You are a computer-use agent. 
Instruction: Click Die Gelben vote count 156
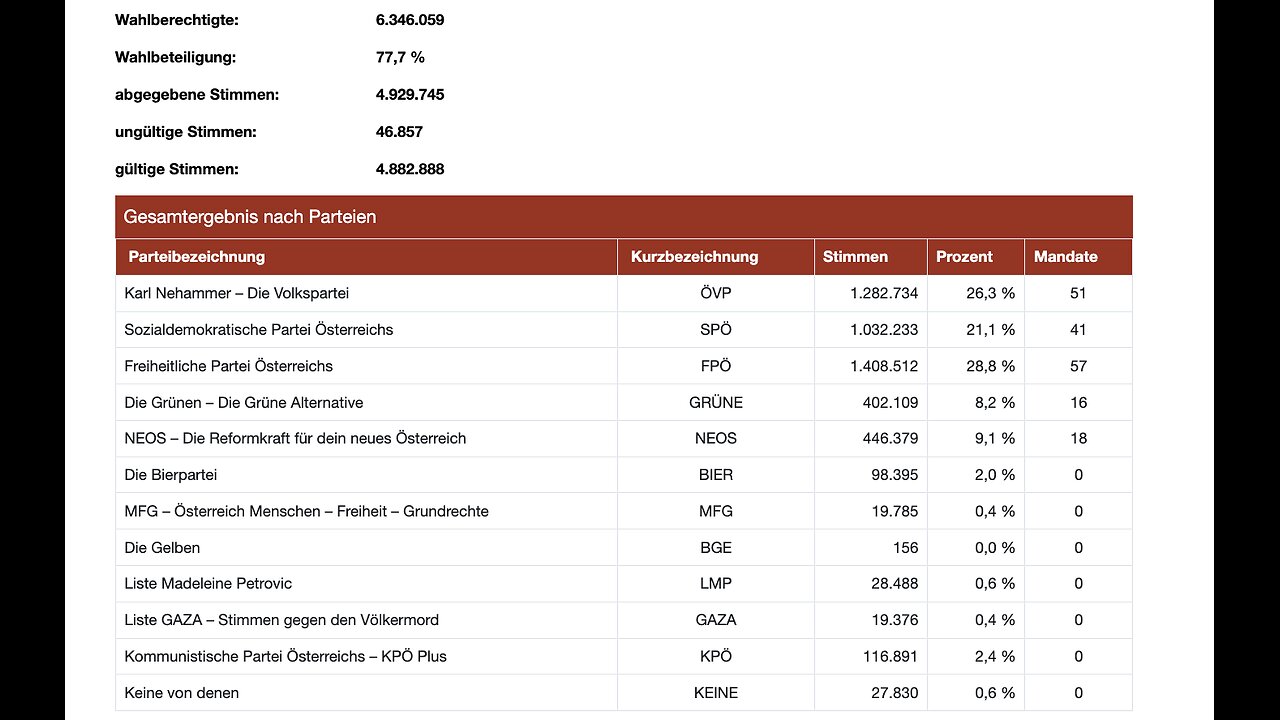906,548
